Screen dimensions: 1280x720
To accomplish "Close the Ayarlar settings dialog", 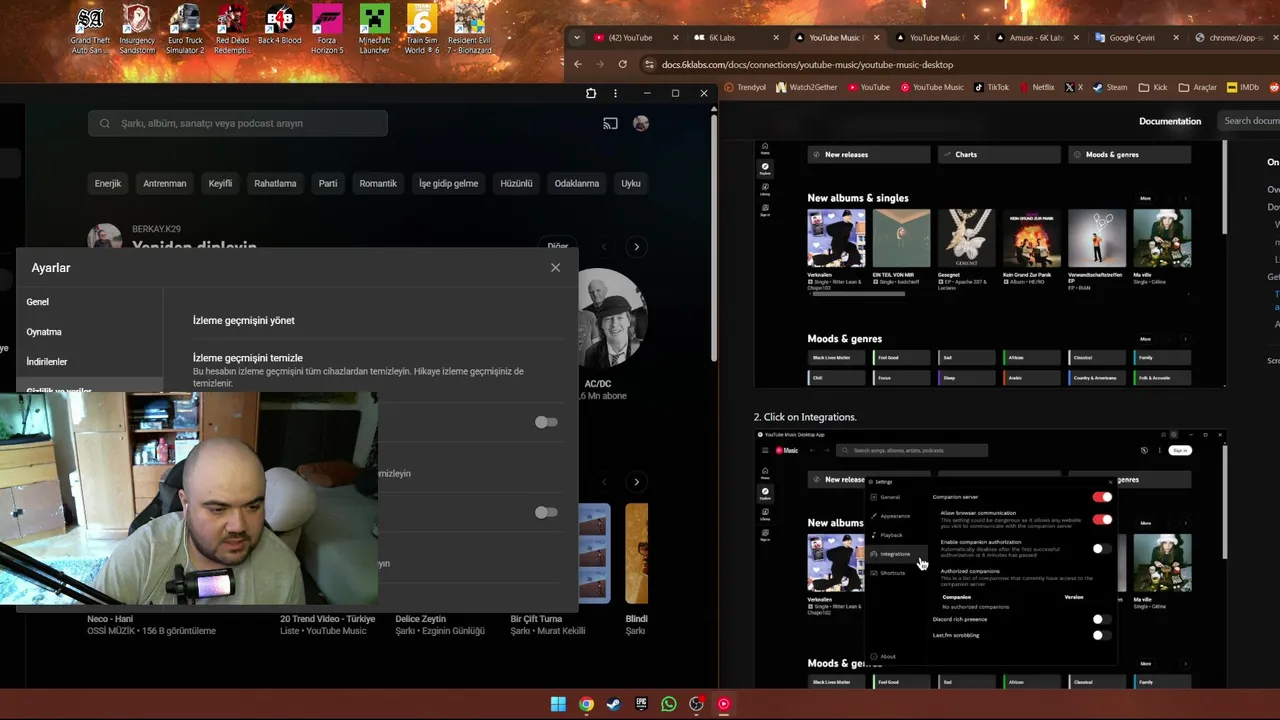I will (555, 268).
